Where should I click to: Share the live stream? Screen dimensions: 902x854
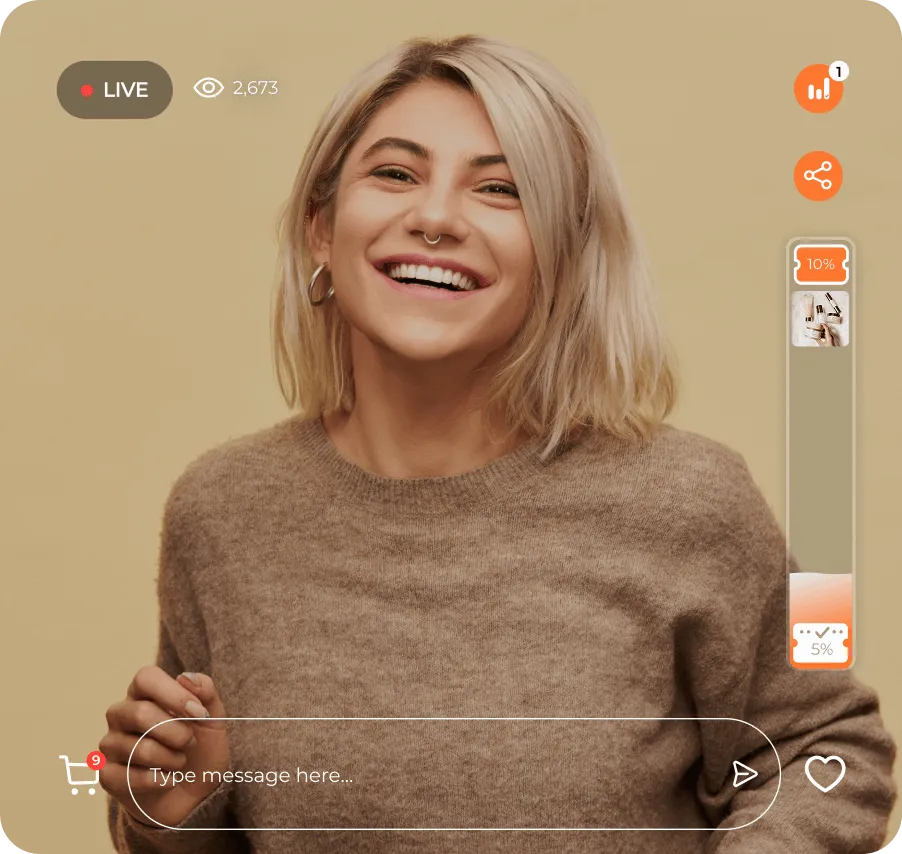point(818,176)
